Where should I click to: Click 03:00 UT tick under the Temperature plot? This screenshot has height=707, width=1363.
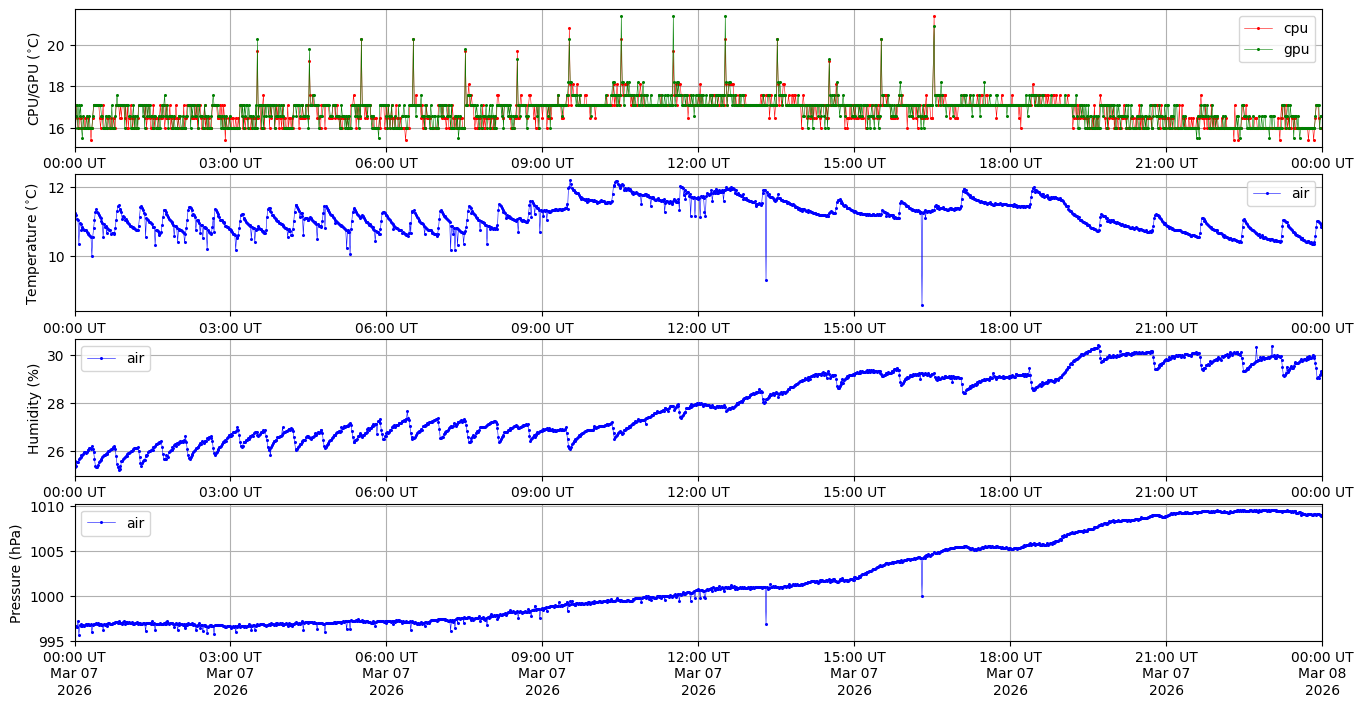pos(230,328)
